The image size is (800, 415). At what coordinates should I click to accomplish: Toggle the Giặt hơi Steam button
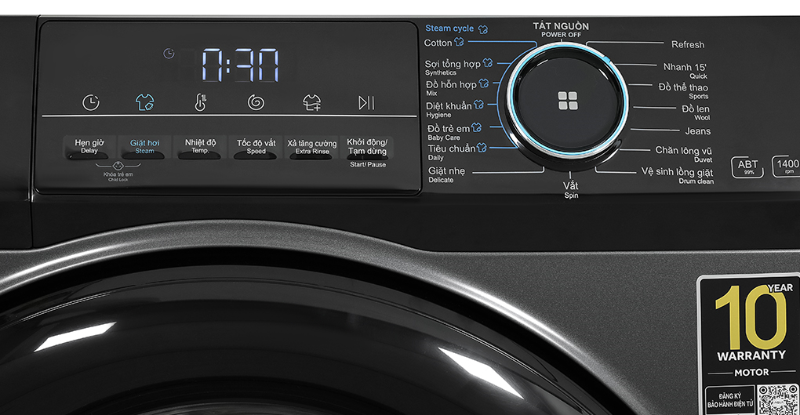pos(144,148)
